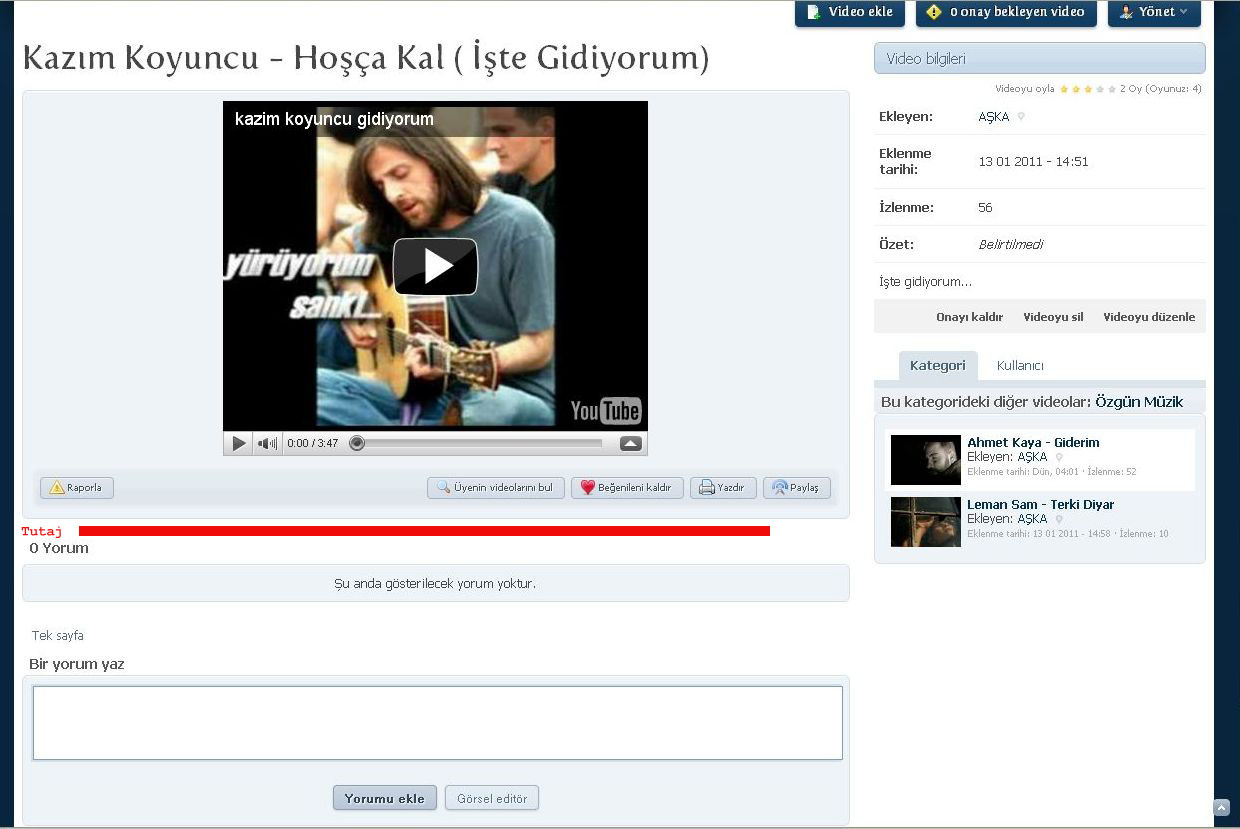Open 0 onay bekleyen video
This screenshot has width=1240, height=829.
click(1006, 12)
